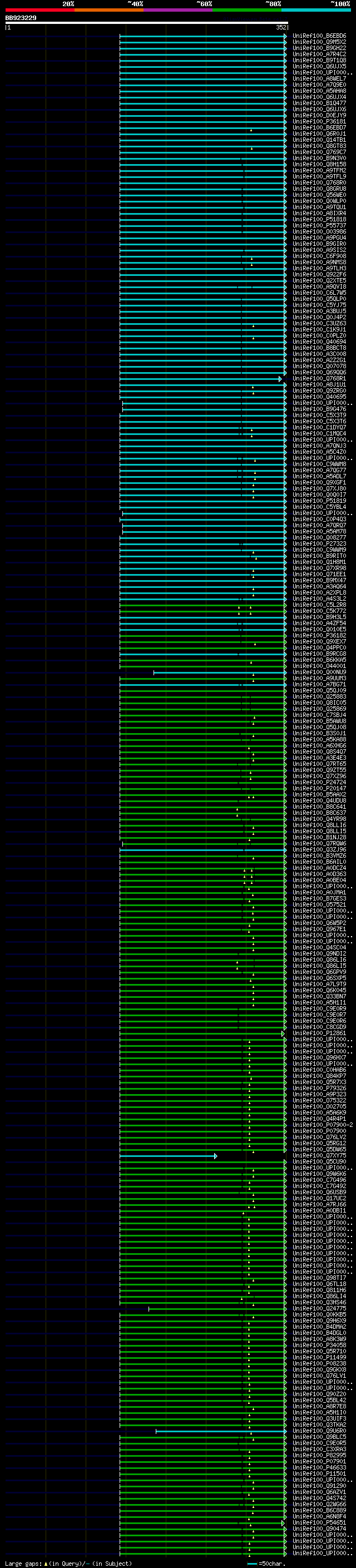Open the hit UniRef100_B9GH22

[x=319, y=48]
